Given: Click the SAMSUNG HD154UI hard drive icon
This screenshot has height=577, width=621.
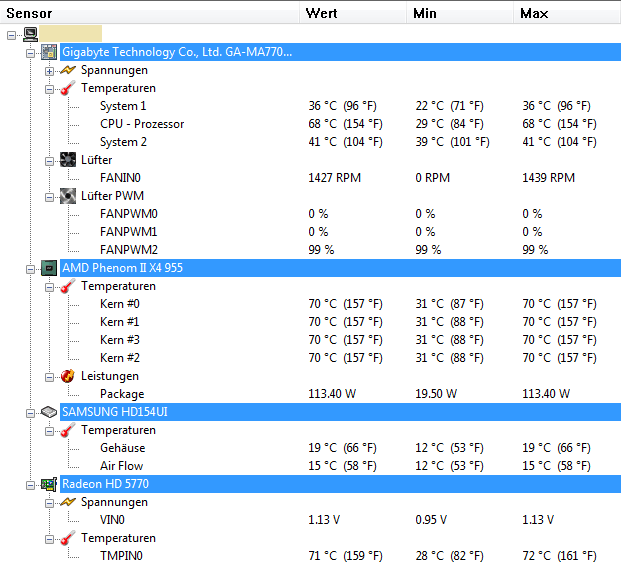Looking at the screenshot, I should pos(49,412).
